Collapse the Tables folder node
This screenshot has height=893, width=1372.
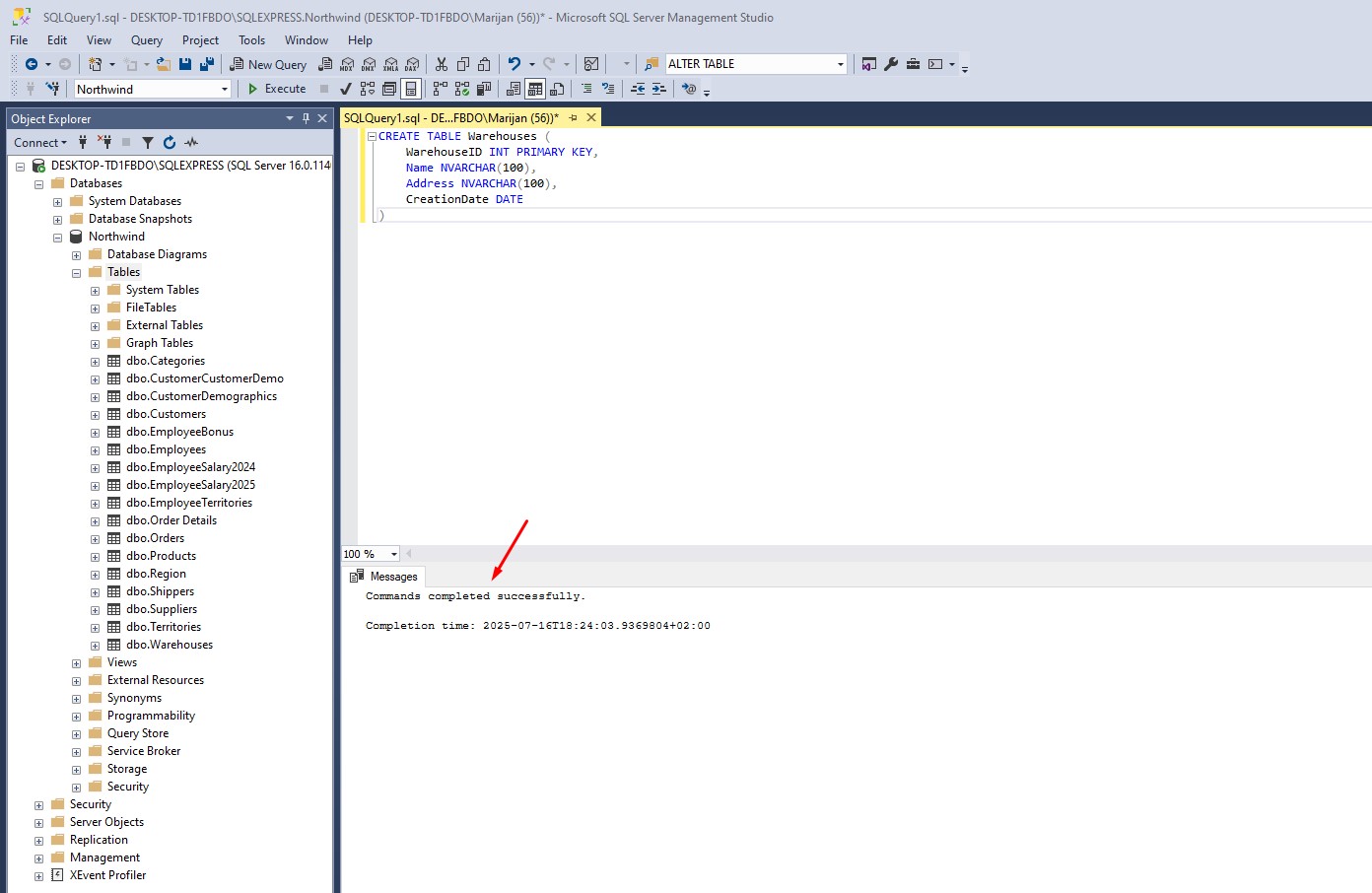[76, 273]
